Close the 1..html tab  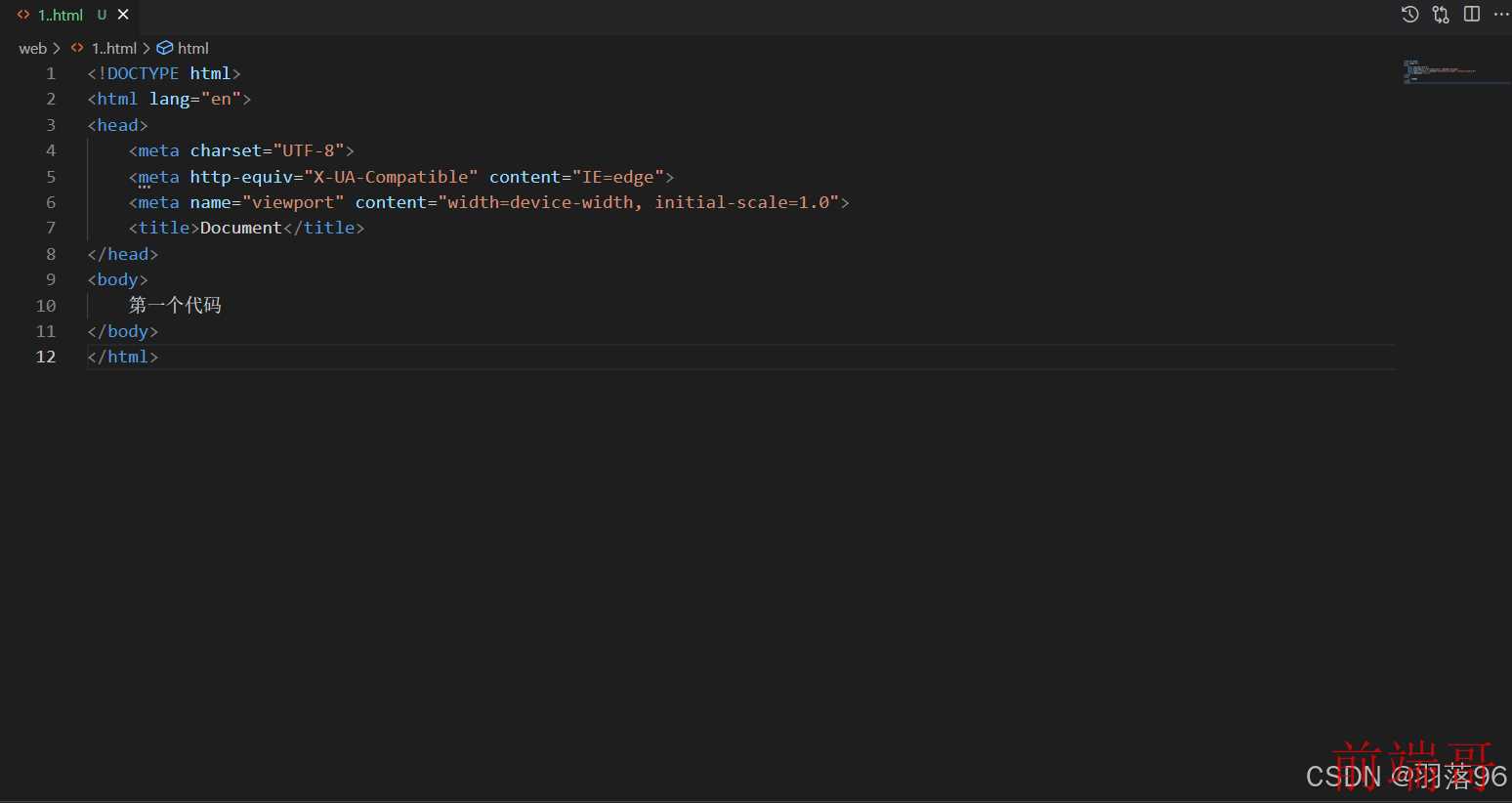click(123, 15)
